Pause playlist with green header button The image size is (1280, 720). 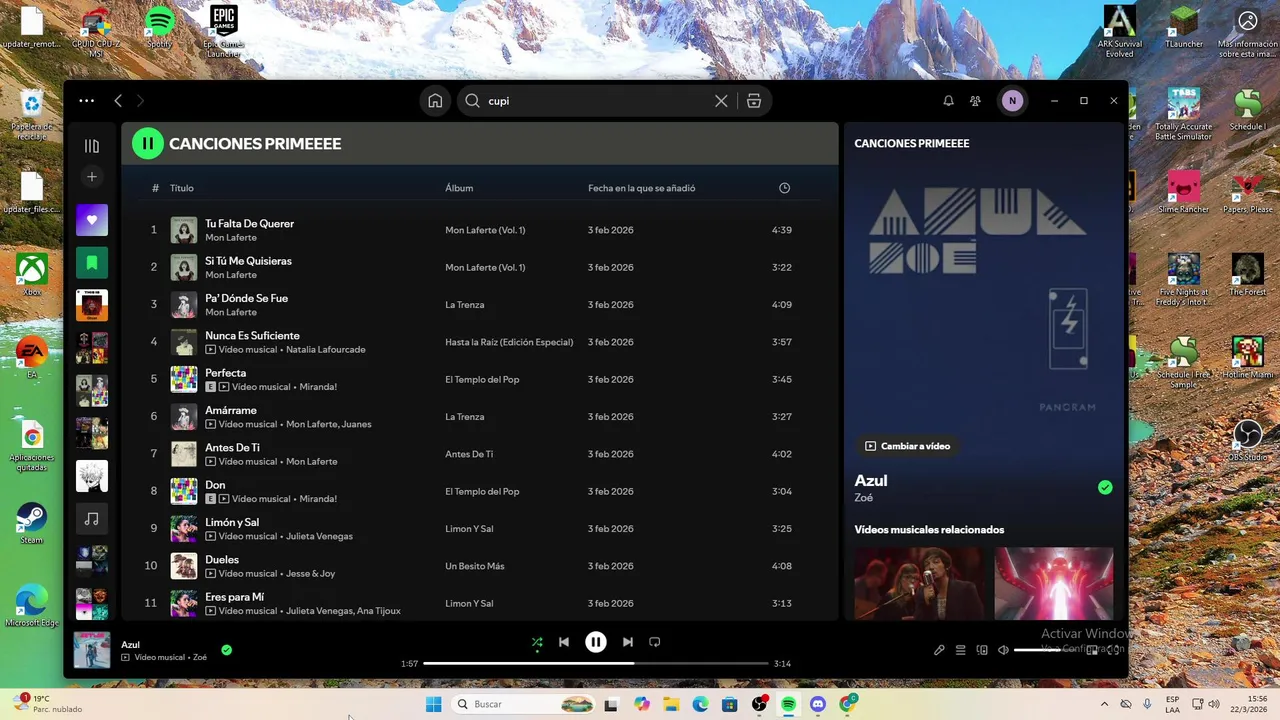coord(148,144)
